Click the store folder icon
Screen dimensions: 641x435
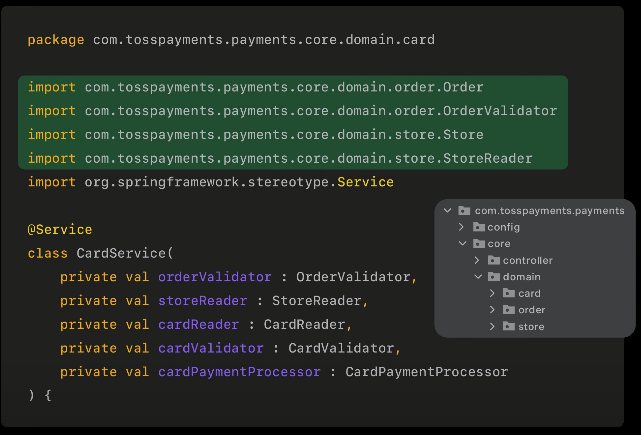pos(509,326)
